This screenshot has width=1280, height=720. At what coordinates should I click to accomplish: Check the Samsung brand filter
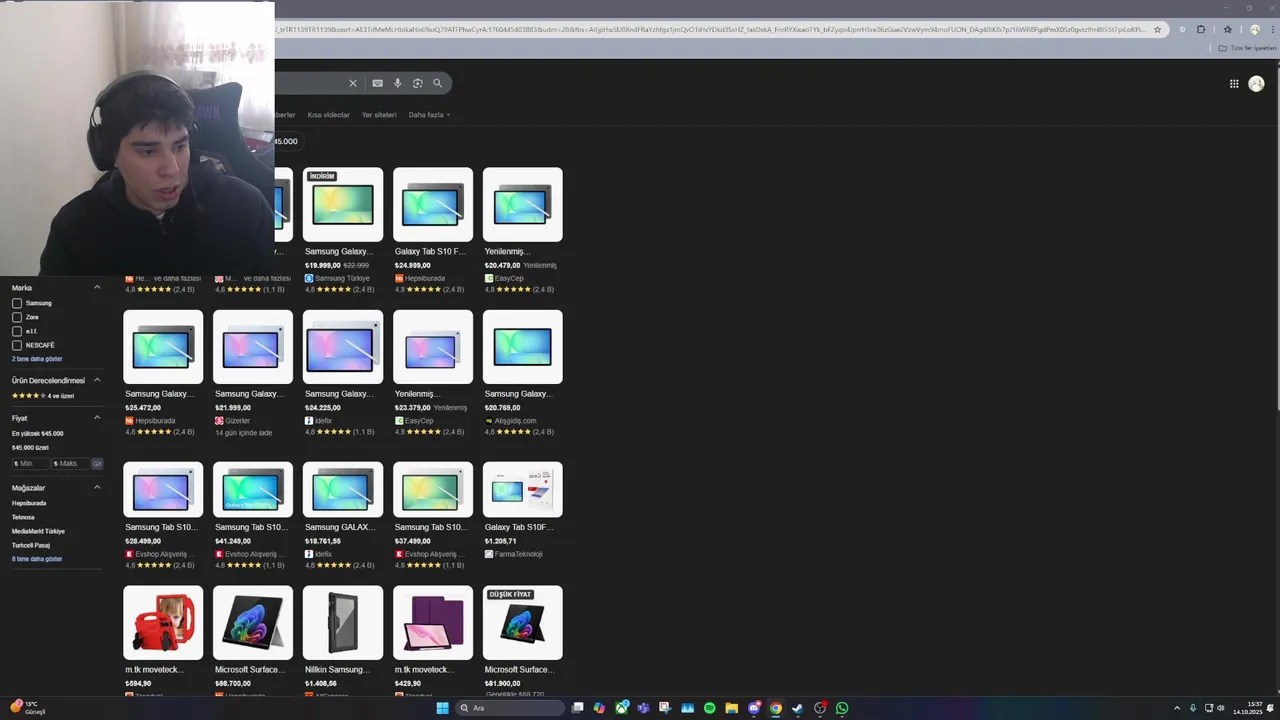tap(17, 303)
